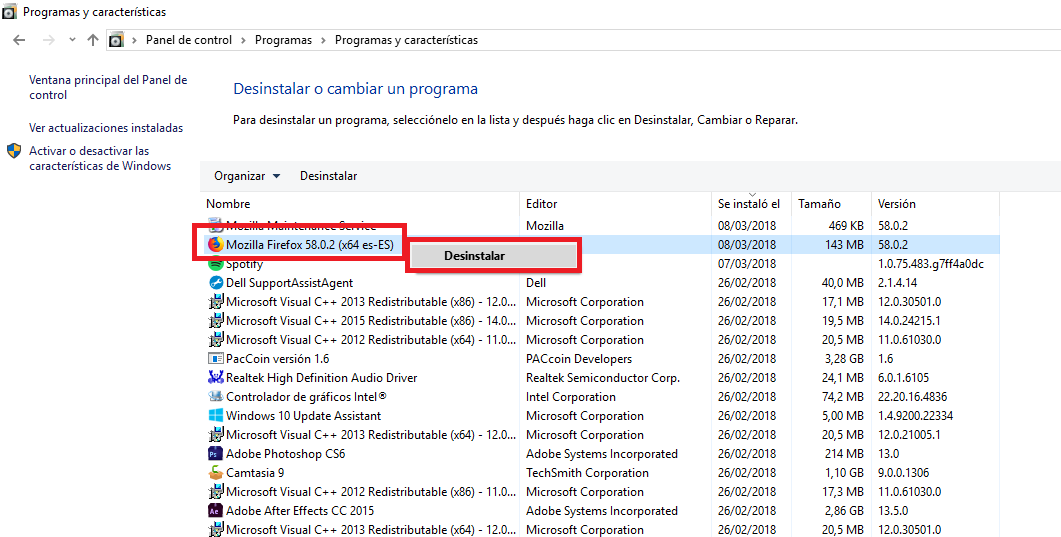Click the Programas y características title bar icon

(x=9, y=12)
